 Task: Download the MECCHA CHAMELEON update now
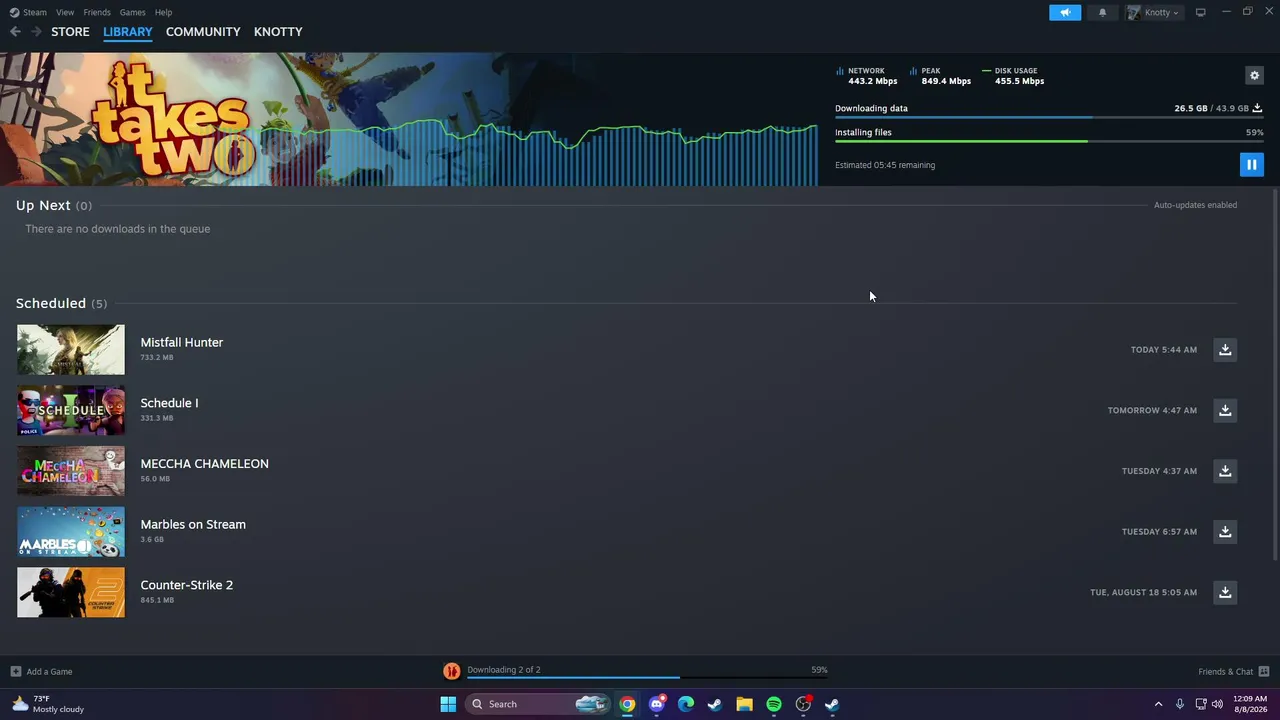pos(1225,471)
